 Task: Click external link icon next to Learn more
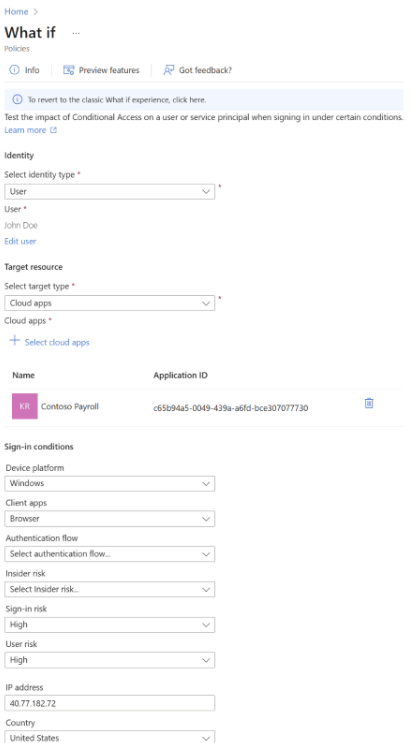click(54, 130)
